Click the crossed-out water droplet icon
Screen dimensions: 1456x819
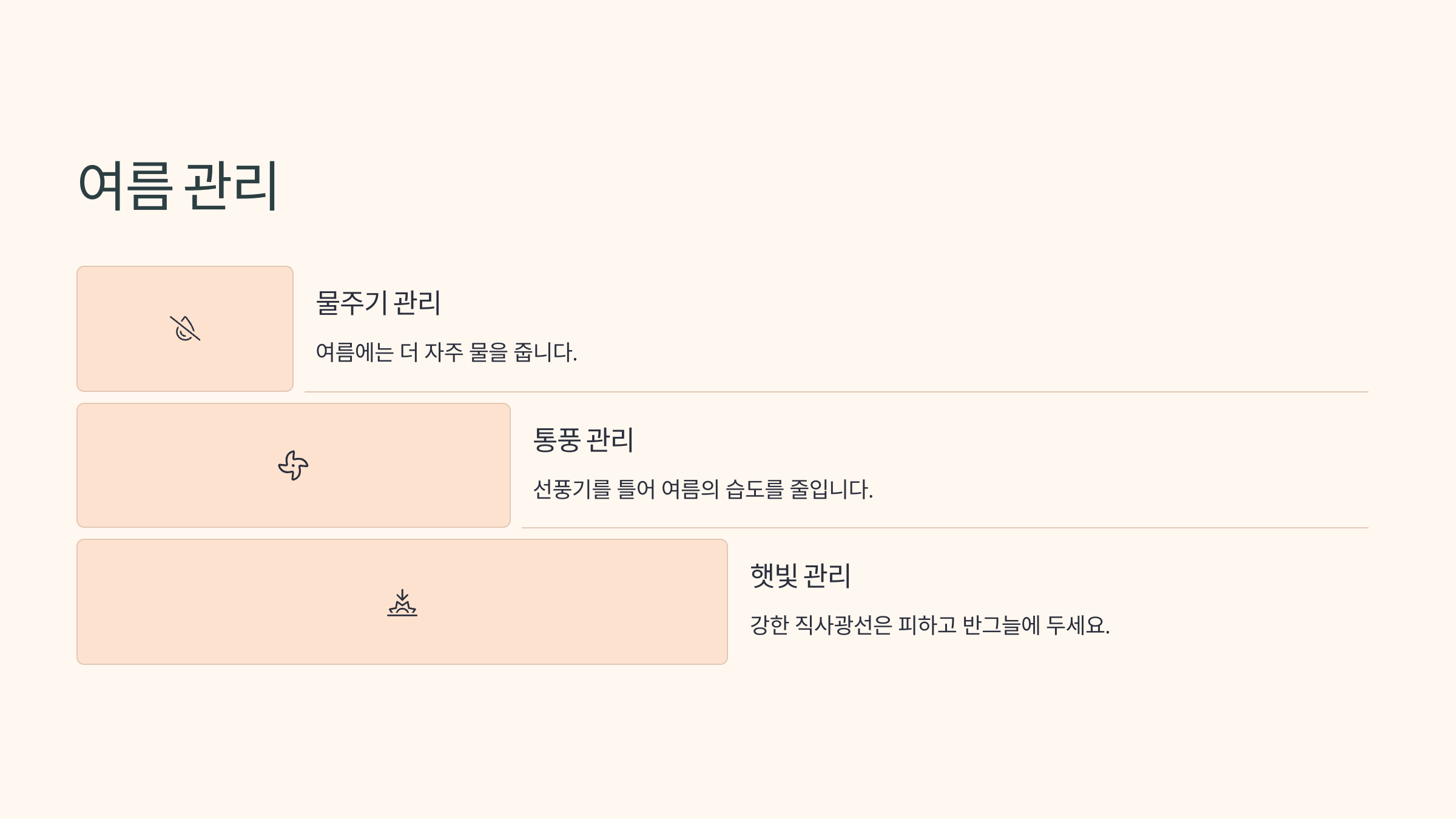pyautogui.click(x=185, y=328)
